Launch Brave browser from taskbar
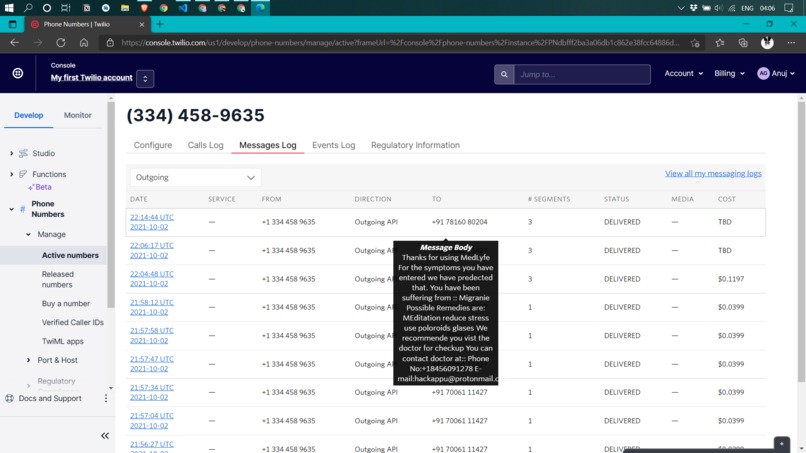 point(144,8)
